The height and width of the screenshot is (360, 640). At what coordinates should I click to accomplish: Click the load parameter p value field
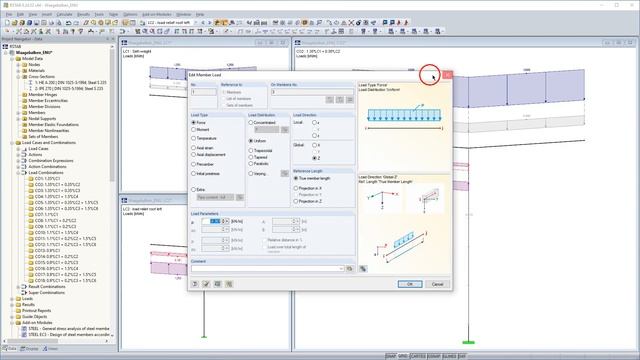[212, 221]
